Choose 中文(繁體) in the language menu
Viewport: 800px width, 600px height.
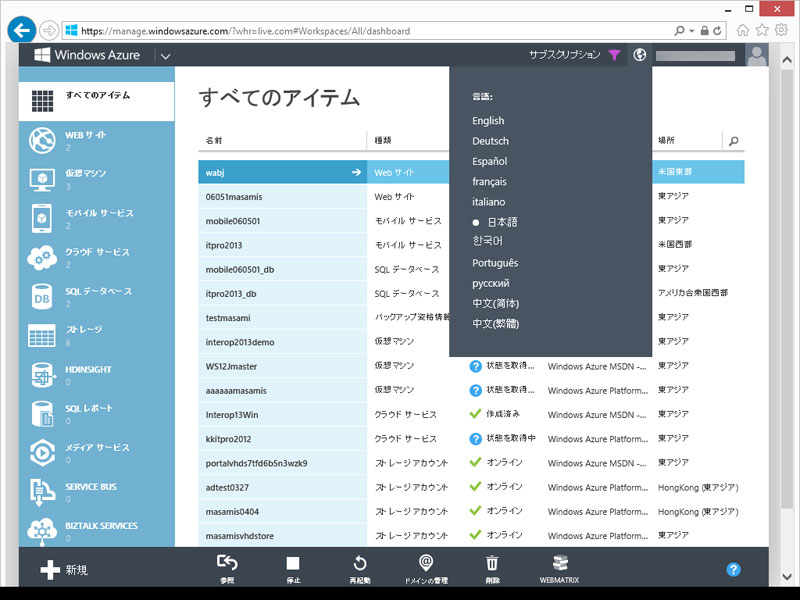495,323
